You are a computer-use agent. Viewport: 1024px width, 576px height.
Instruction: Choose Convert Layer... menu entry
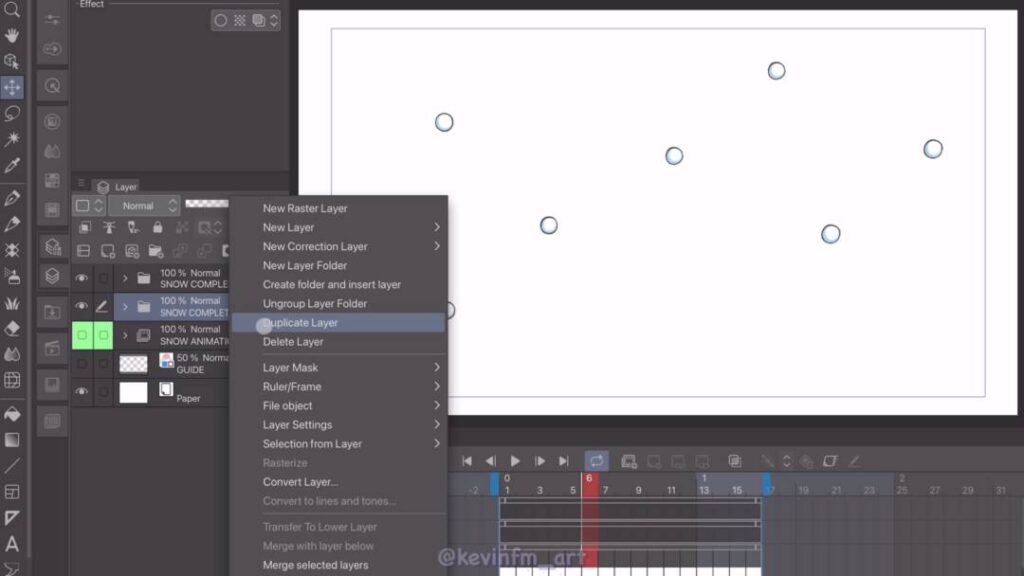[x=339, y=482]
